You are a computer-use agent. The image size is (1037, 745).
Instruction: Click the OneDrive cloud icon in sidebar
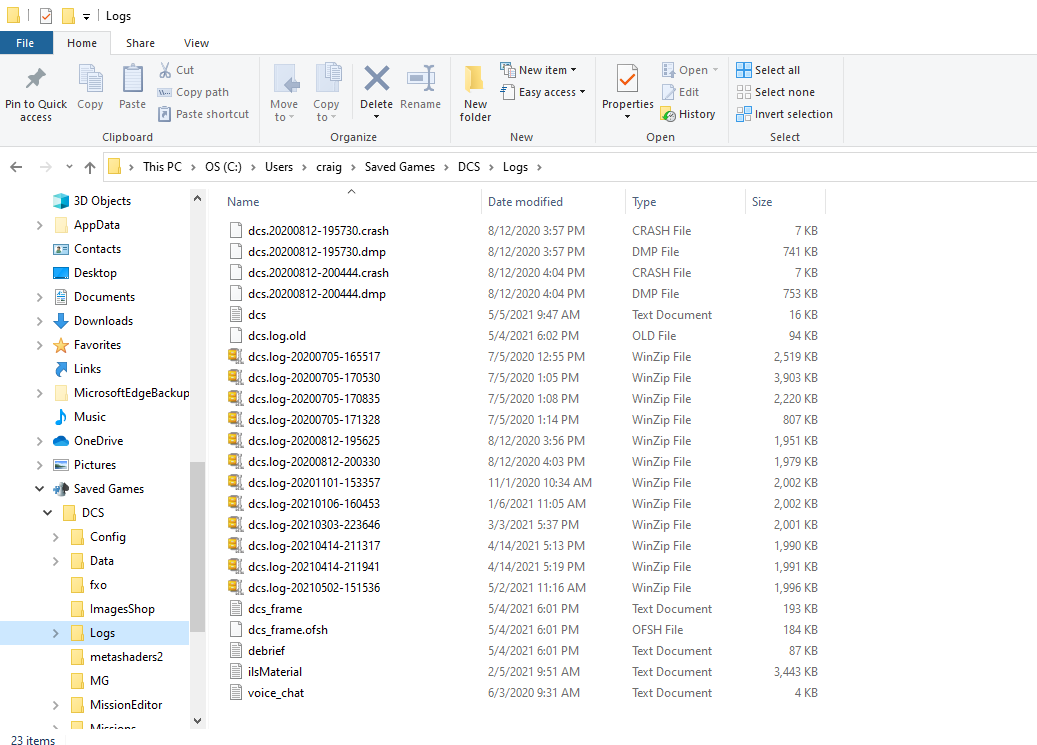click(x=61, y=441)
